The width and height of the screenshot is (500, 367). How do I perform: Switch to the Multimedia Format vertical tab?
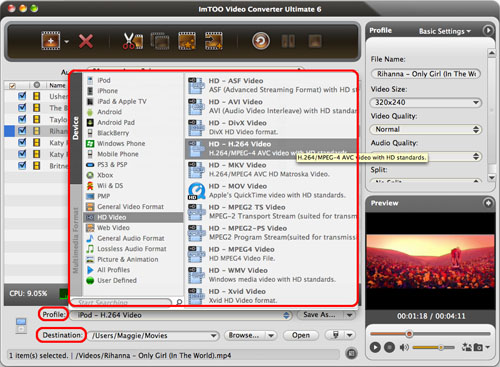click(76, 240)
